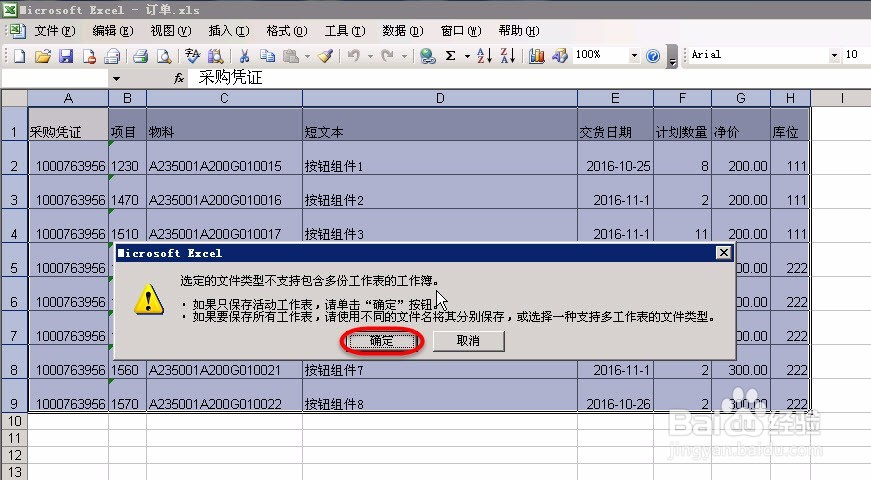Open the 视图(V) menu
Screen dimensions: 871x480
[171, 31]
